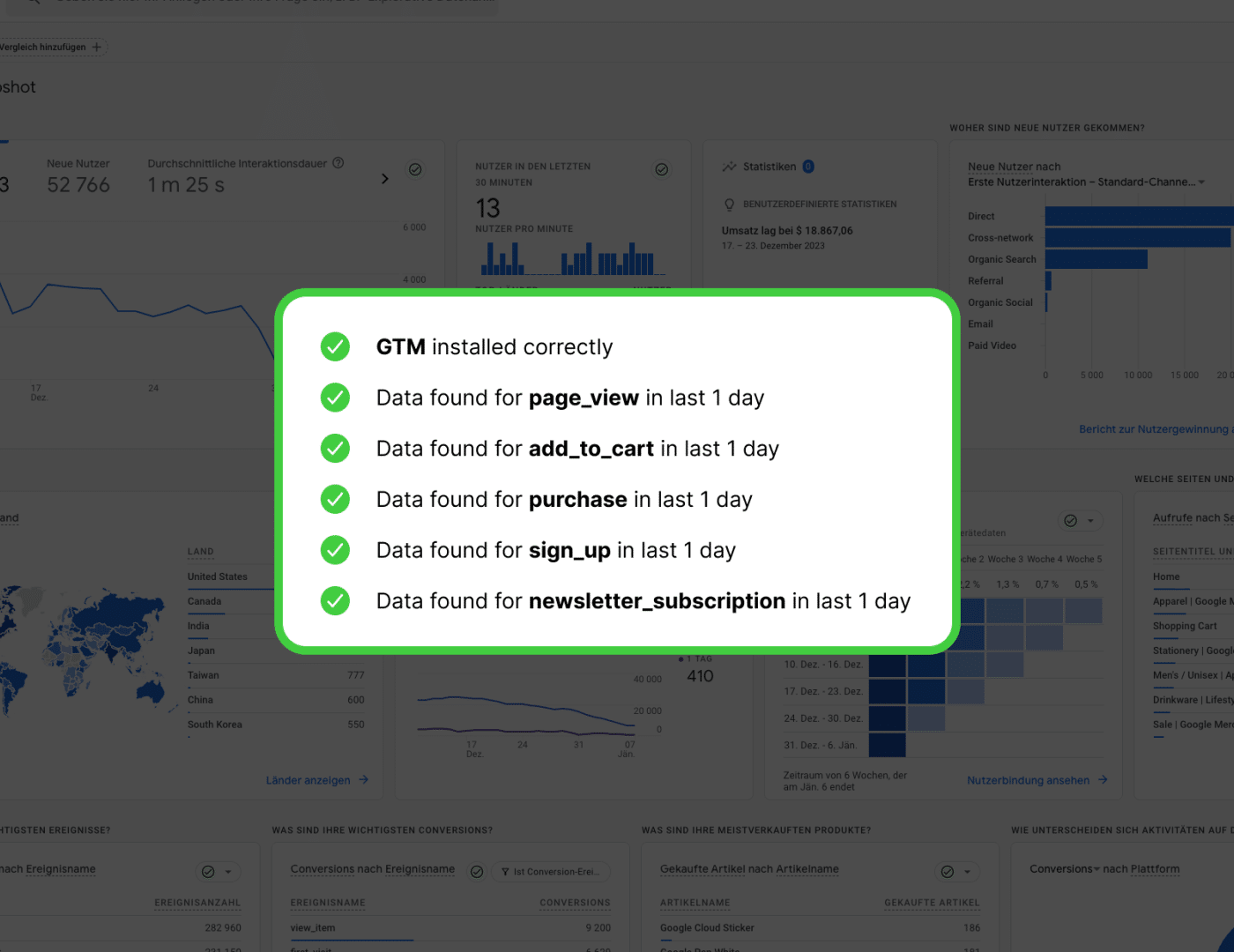Open the Conversions nach Plattform dropdown

(1096, 869)
